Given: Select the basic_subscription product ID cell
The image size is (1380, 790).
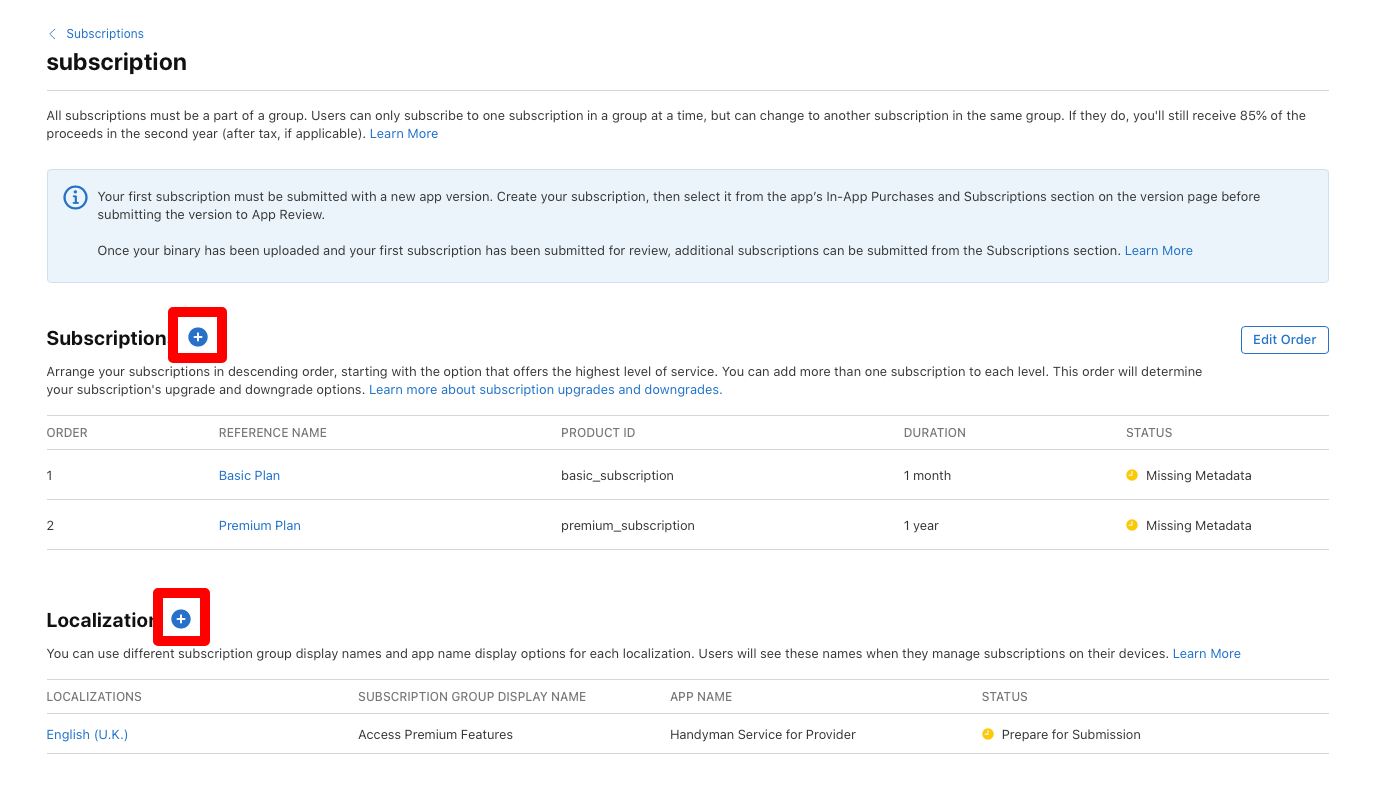Looking at the screenshot, I should [617, 475].
